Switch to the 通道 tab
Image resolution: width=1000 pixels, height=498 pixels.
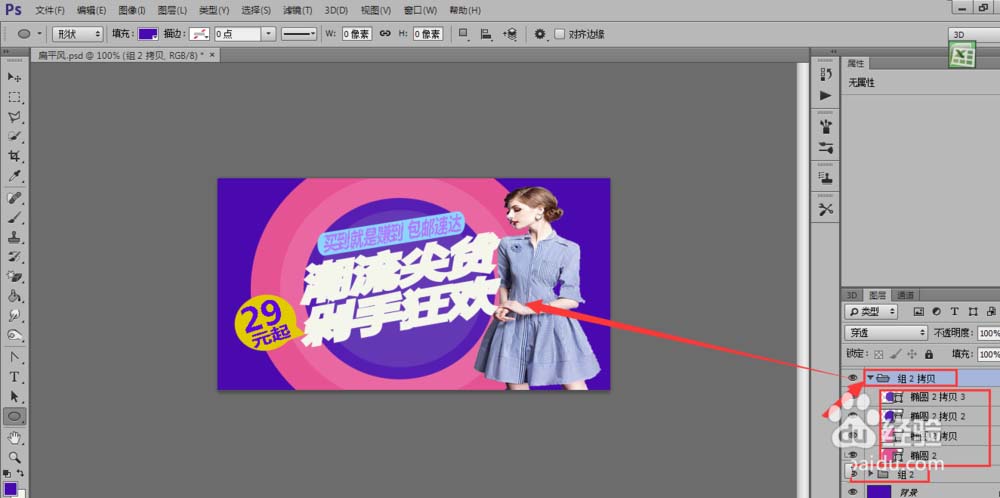pyautogui.click(x=905, y=295)
